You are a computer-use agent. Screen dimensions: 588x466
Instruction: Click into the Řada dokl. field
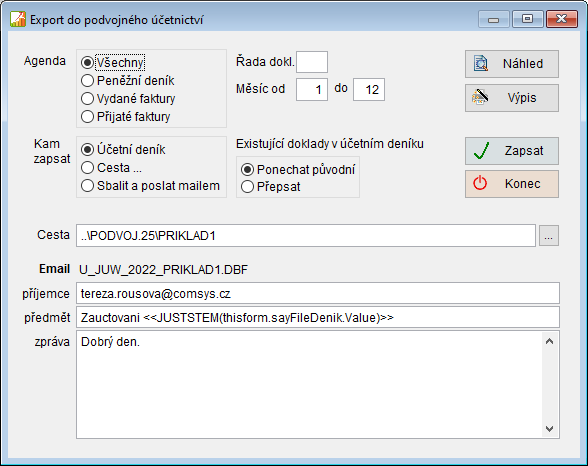pyautogui.click(x=312, y=62)
